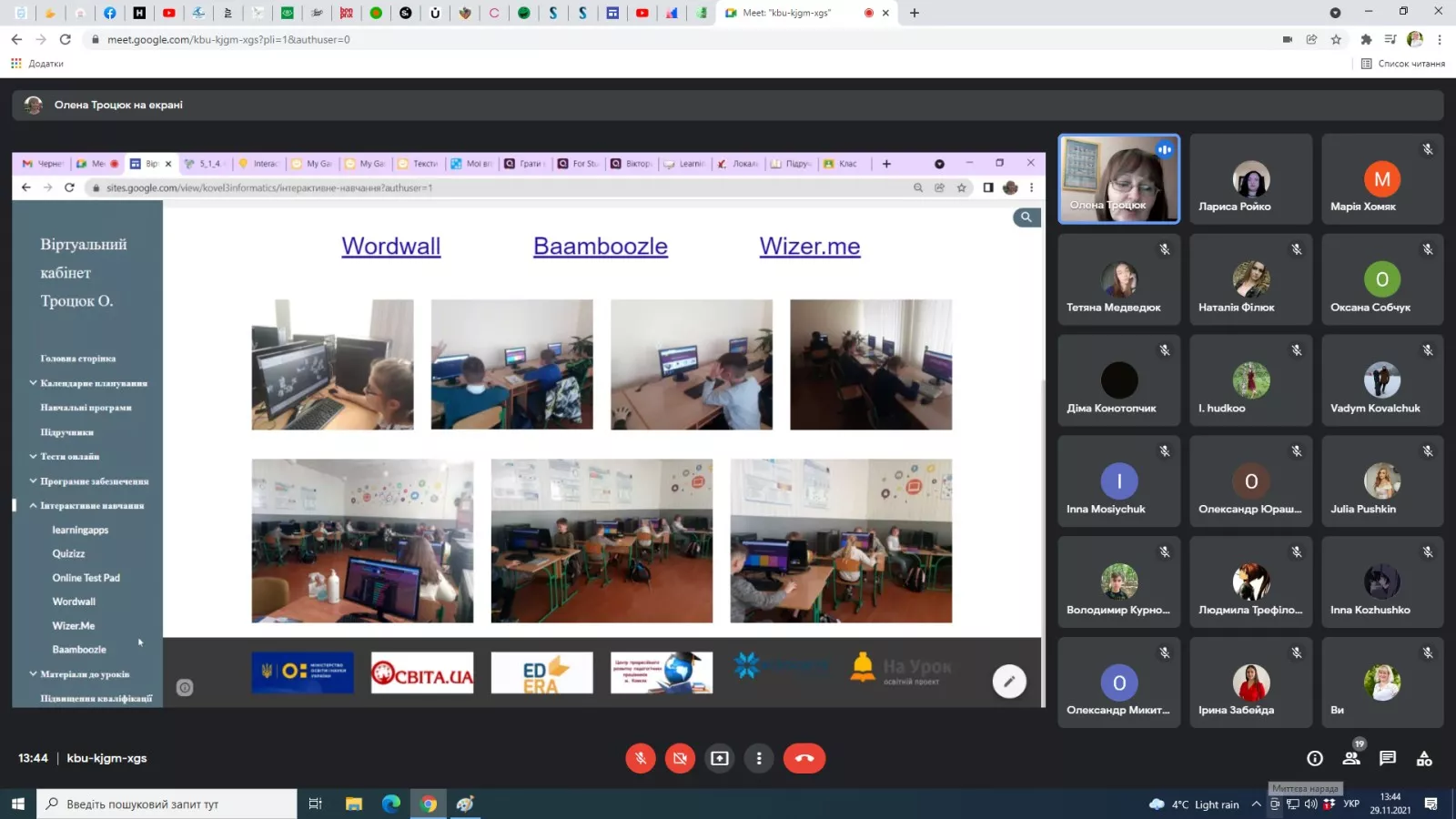1456x819 pixels.
Task: Switch to the Meet kbu-kjgm-xgs browser tab
Action: (x=787, y=13)
